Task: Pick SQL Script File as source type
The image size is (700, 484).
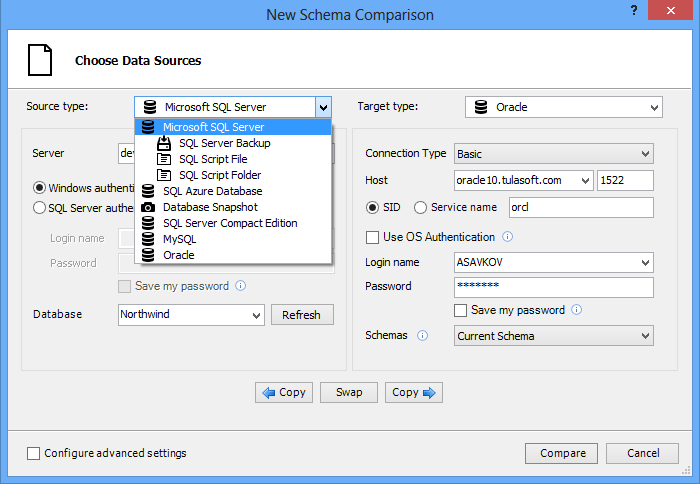Action: tap(233, 159)
